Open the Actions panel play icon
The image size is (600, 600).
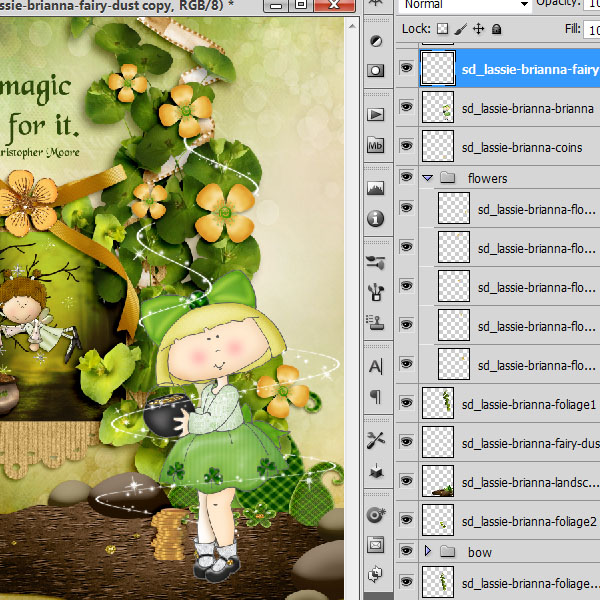coord(376,114)
